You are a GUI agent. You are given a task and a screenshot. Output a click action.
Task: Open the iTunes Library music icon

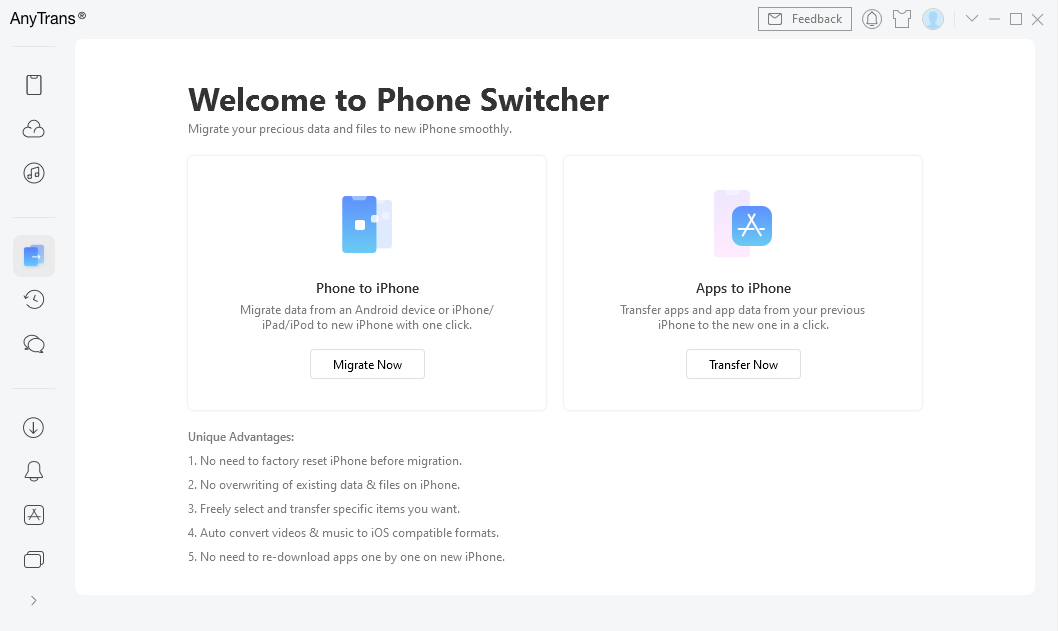pyautogui.click(x=34, y=173)
